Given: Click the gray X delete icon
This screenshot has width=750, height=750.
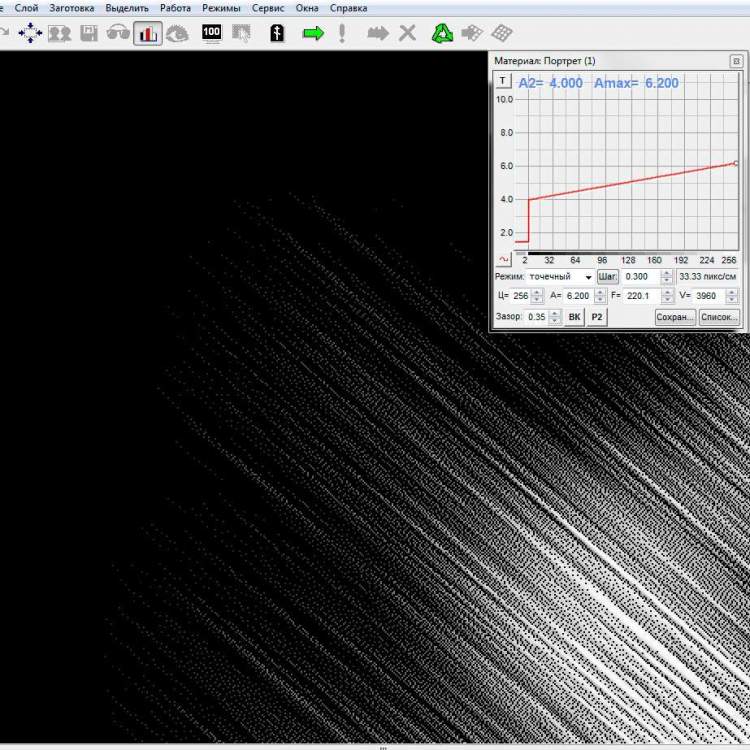Looking at the screenshot, I should click(x=407, y=33).
